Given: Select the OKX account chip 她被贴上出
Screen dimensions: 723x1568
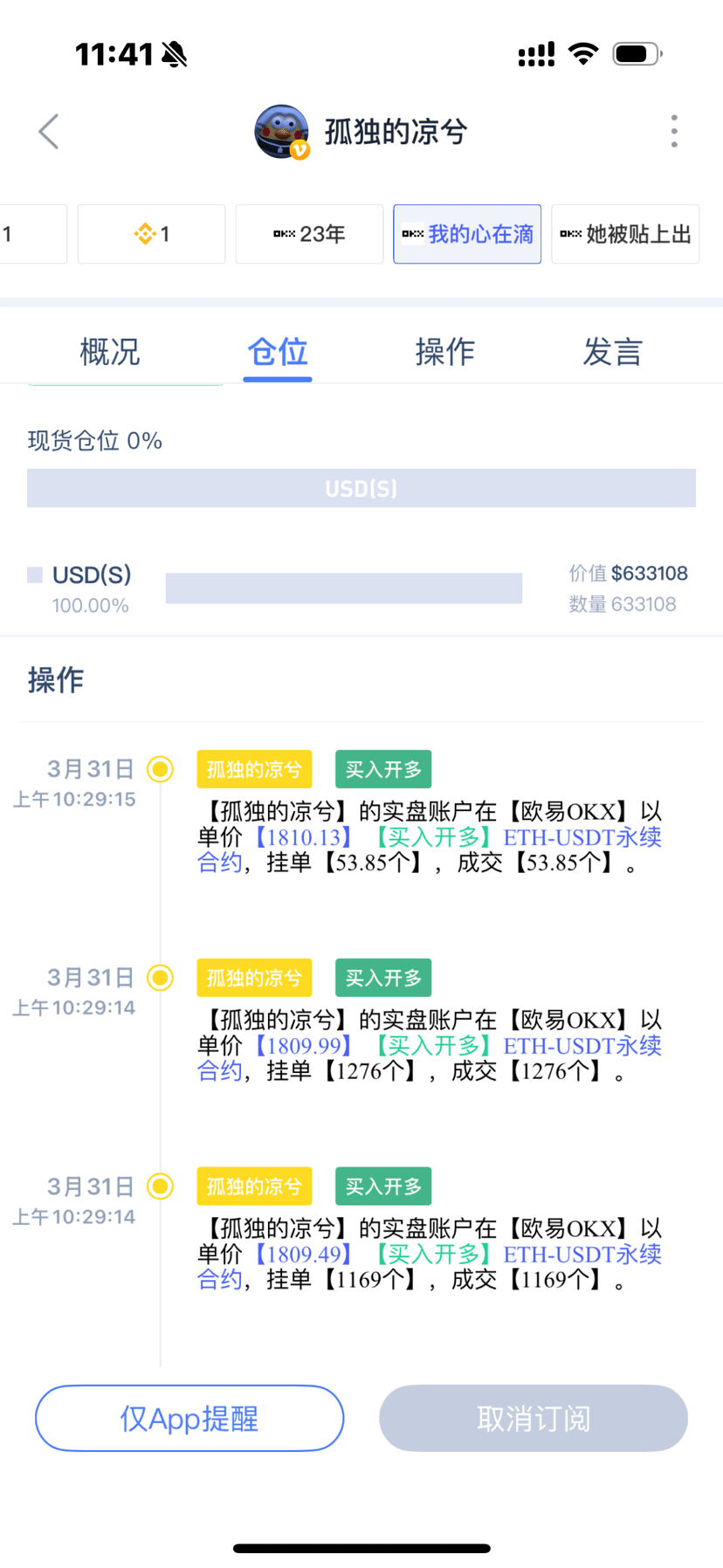Looking at the screenshot, I should [x=625, y=234].
